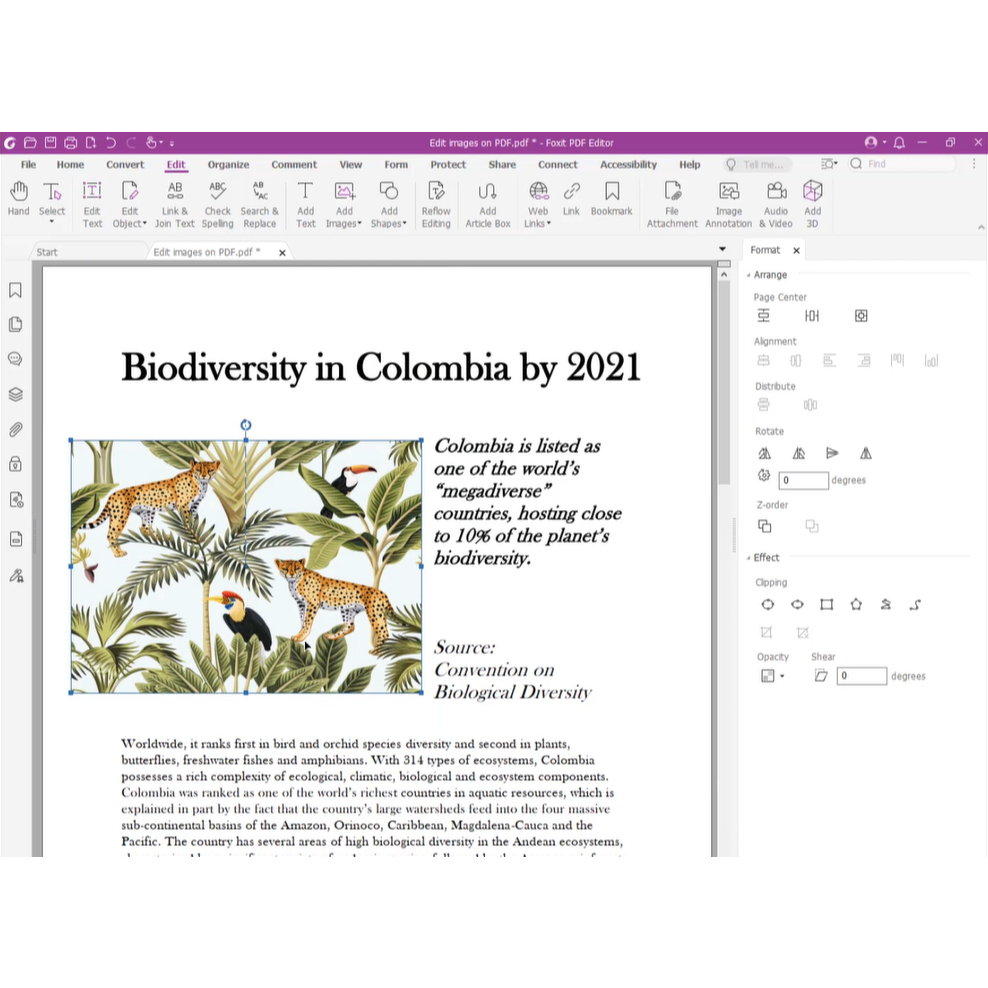The image size is (988, 988).
Task: Choose the Add Text tool
Action: point(306,204)
